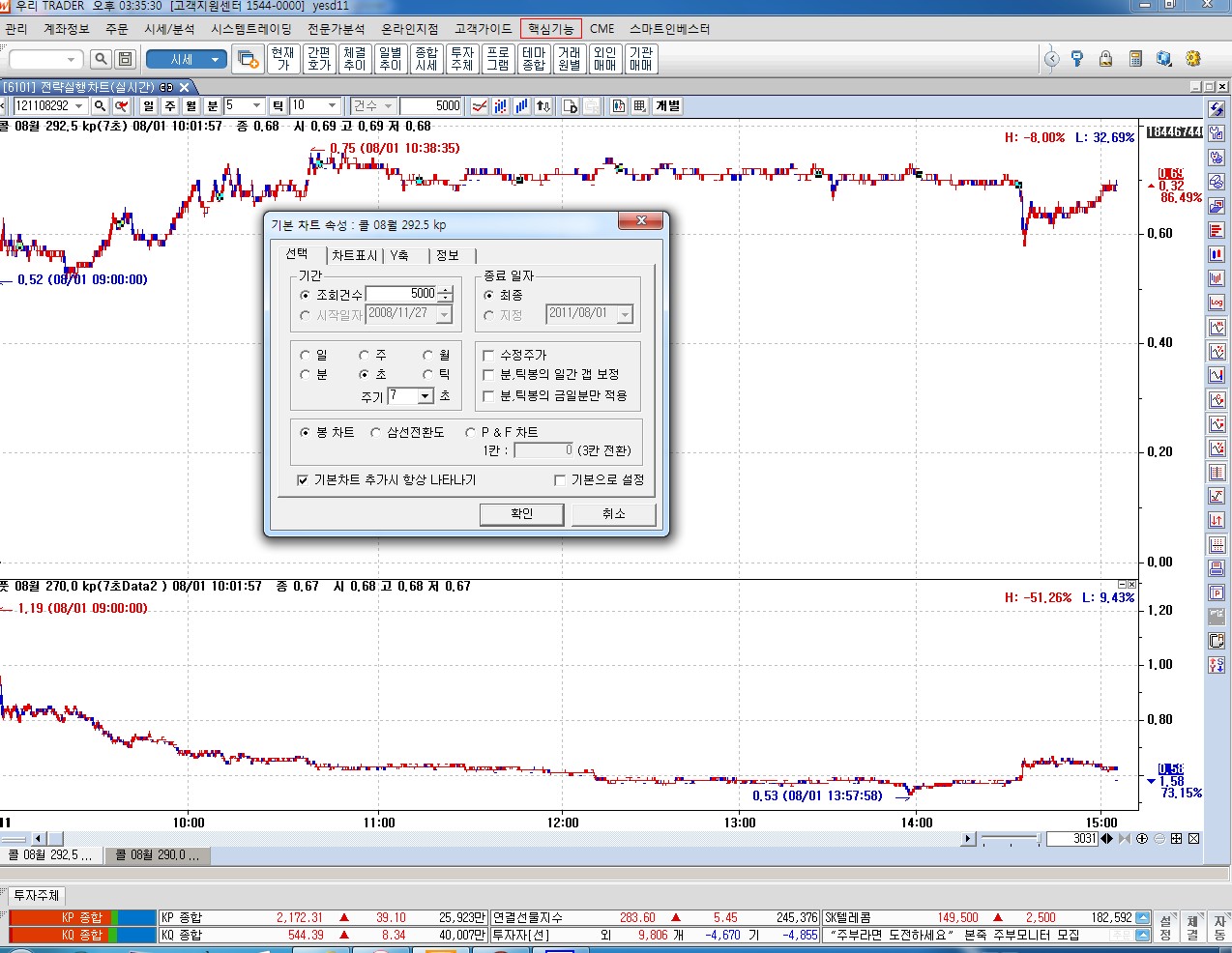Open the 121108292 symbol code dropdown
The width and height of the screenshot is (1232, 953).
point(78,106)
